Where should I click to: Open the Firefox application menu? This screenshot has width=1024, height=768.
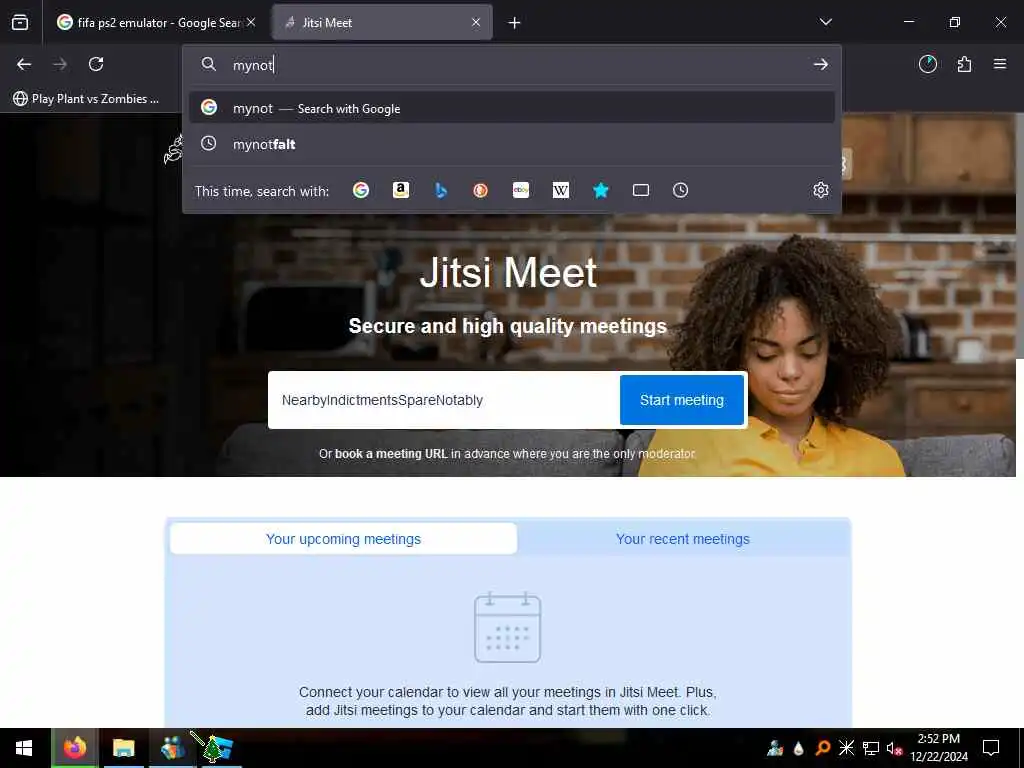(x=1000, y=64)
